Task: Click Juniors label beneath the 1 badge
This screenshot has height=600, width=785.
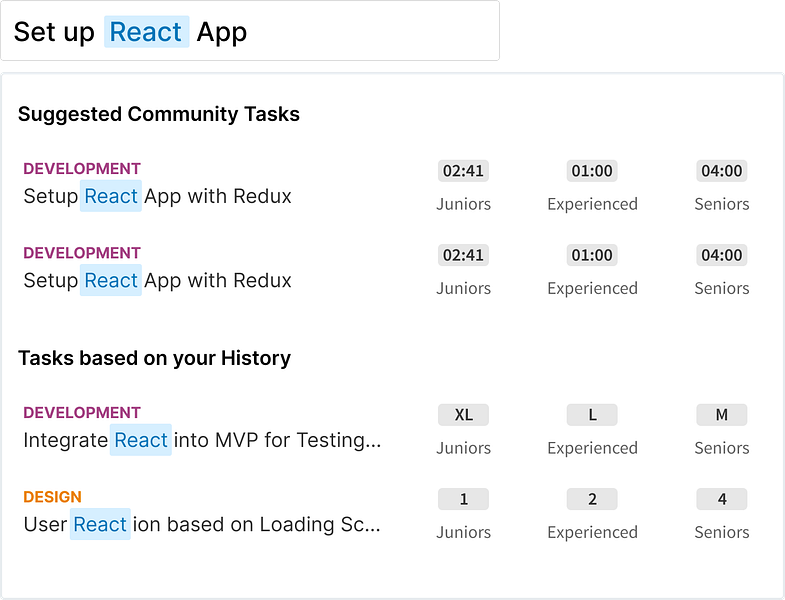Action: [463, 532]
